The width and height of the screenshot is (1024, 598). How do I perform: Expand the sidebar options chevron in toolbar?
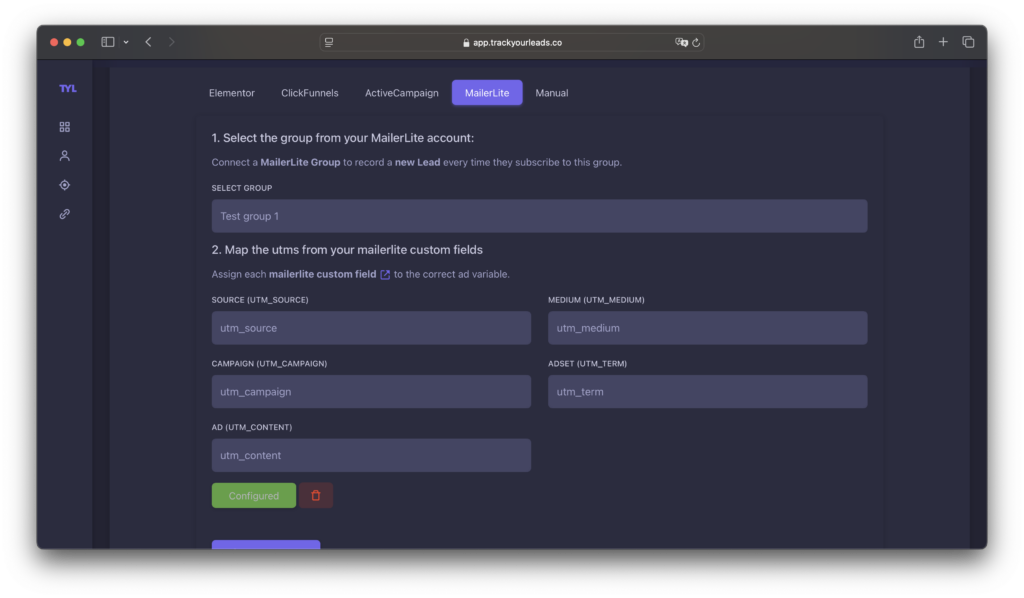pyautogui.click(x=126, y=42)
